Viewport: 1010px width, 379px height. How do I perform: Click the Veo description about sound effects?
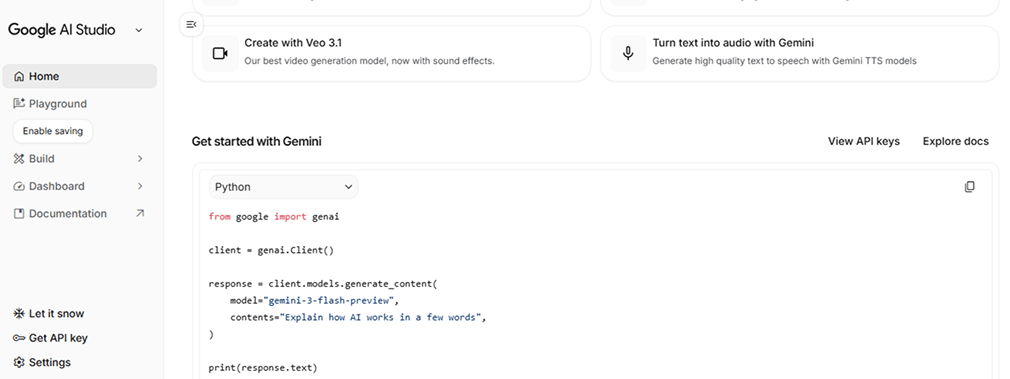coord(369,61)
